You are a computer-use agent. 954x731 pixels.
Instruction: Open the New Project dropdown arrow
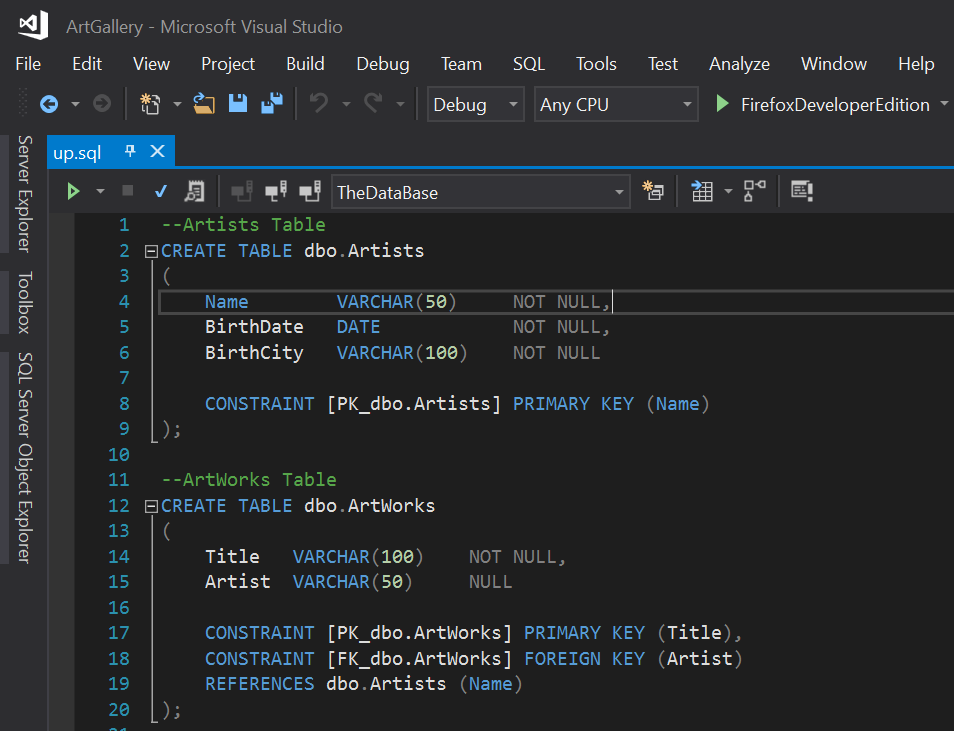click(177, 105)
